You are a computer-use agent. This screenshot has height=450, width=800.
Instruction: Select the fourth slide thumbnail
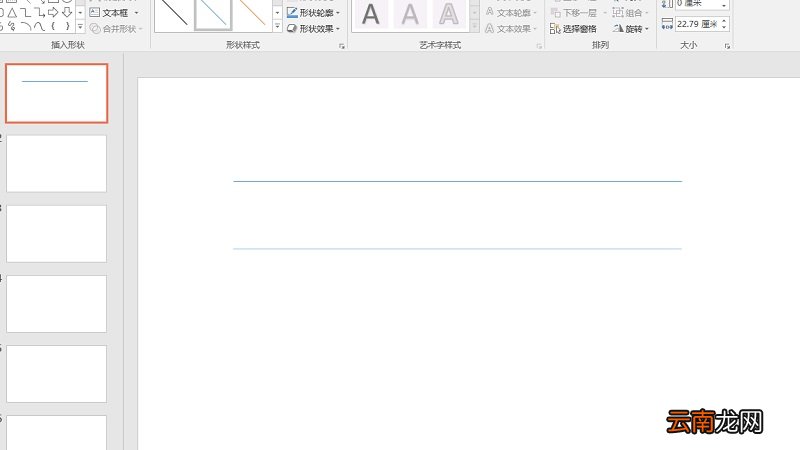pyautogui.click(x=57, y=304)
